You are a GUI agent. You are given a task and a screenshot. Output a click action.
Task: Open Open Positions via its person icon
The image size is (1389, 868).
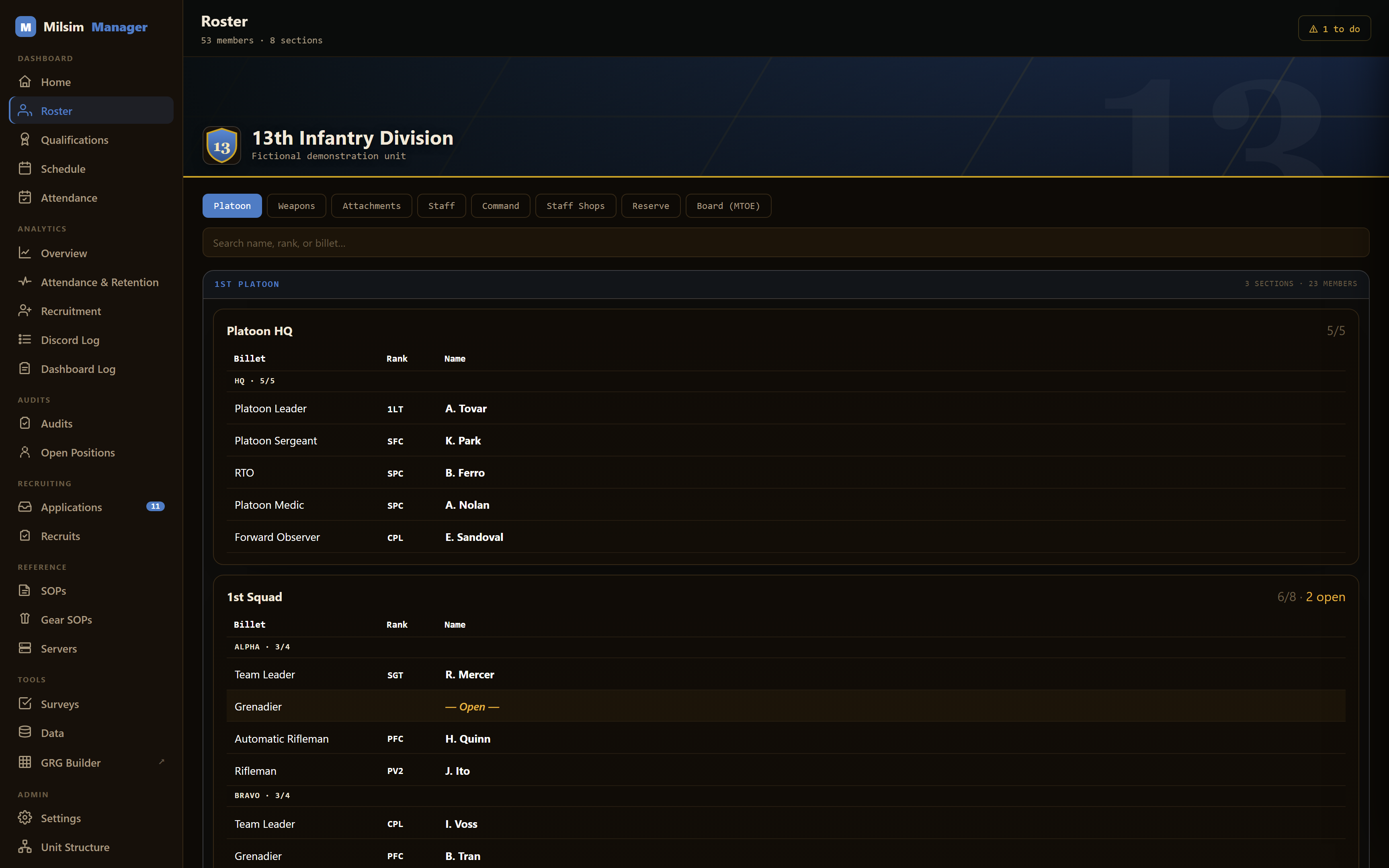pos(25,452)
